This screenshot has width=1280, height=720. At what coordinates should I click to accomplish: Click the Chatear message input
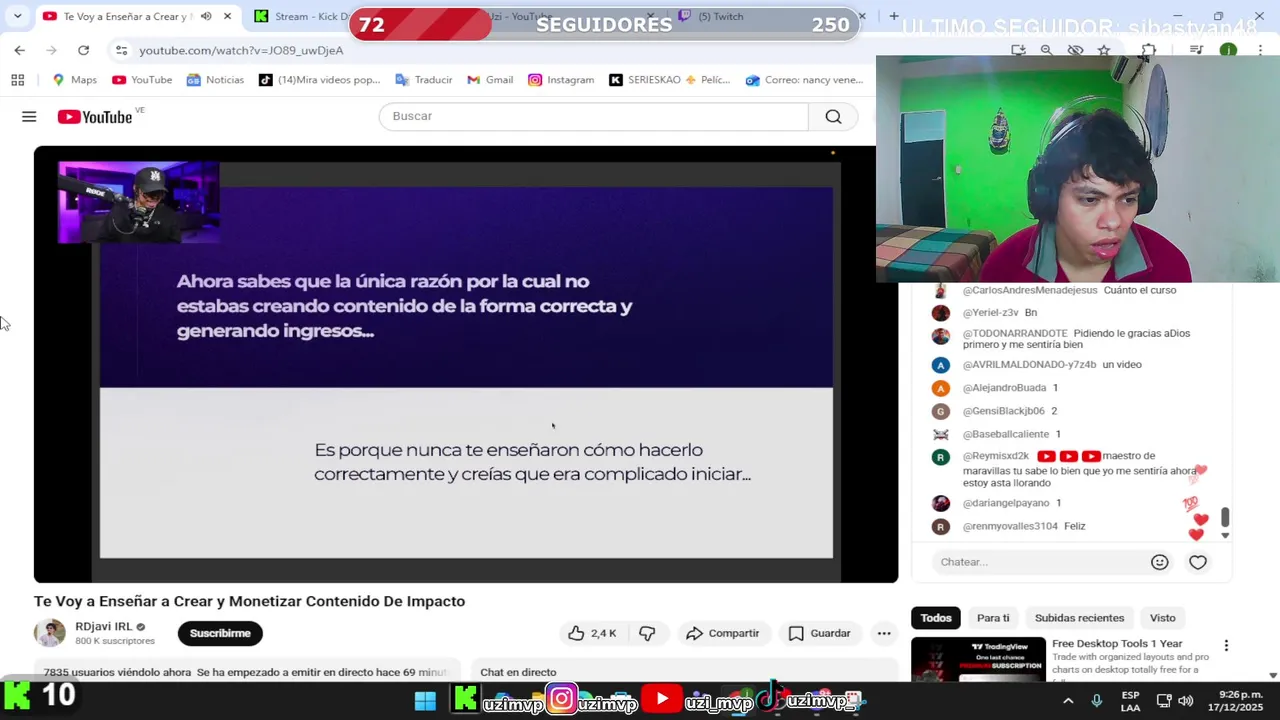[1040, 562]
